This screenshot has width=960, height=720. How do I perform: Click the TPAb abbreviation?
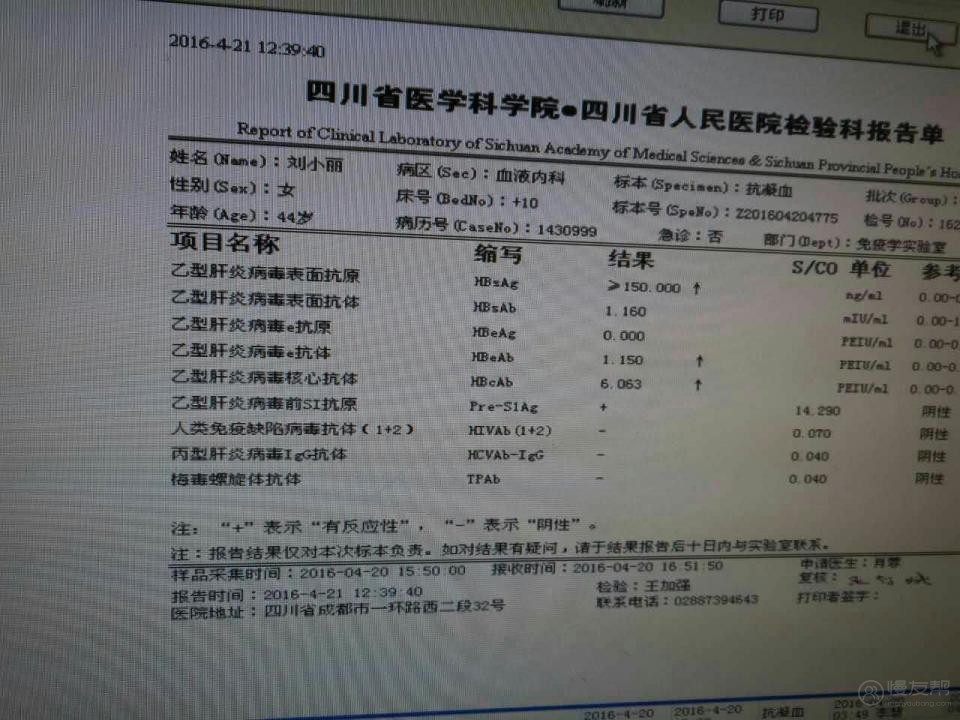click(483, 479)
